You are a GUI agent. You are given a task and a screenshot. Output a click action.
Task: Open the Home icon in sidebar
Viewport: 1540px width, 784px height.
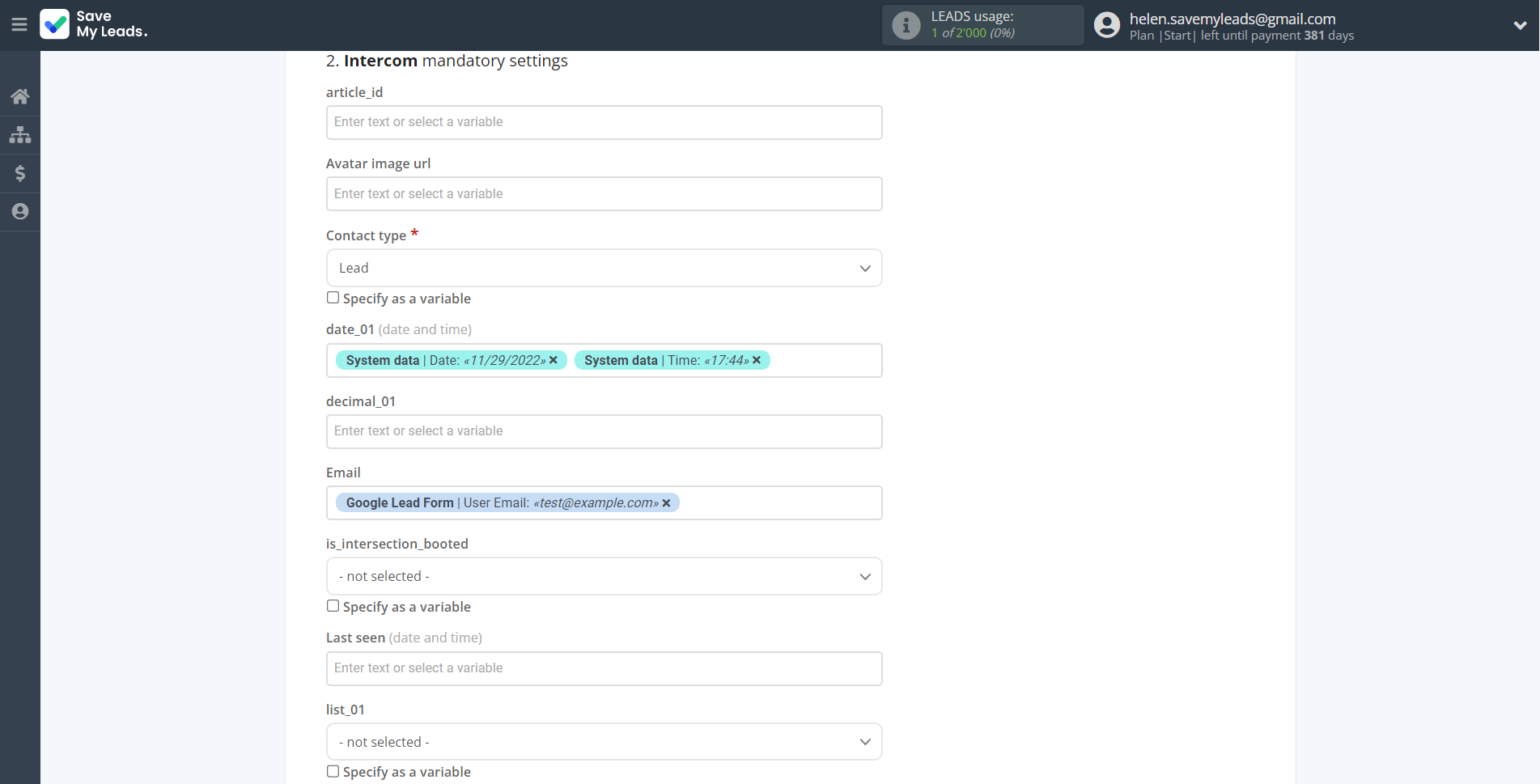(x=20, y=96)
